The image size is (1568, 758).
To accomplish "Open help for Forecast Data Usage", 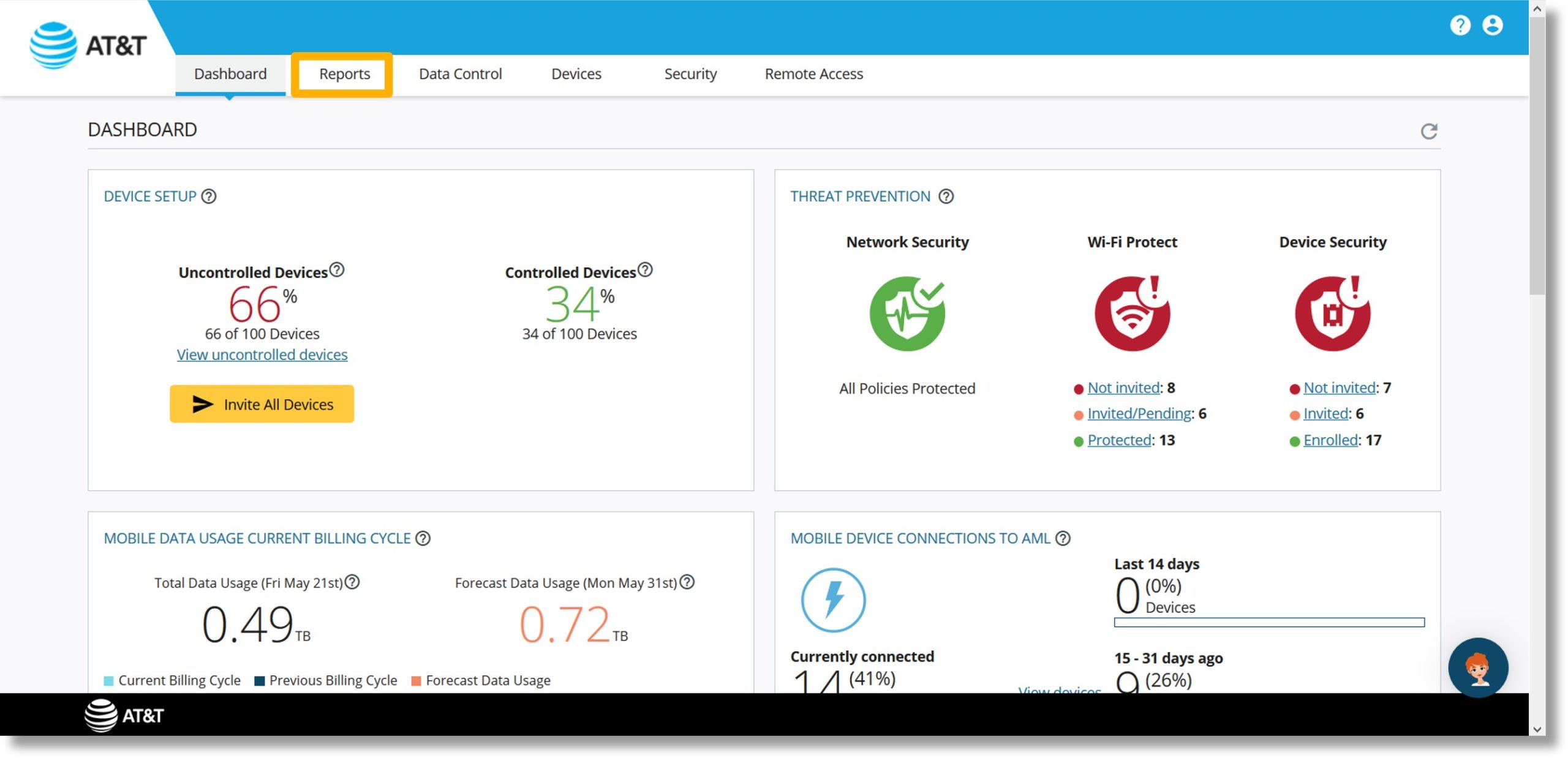I will tap(687, 582).
